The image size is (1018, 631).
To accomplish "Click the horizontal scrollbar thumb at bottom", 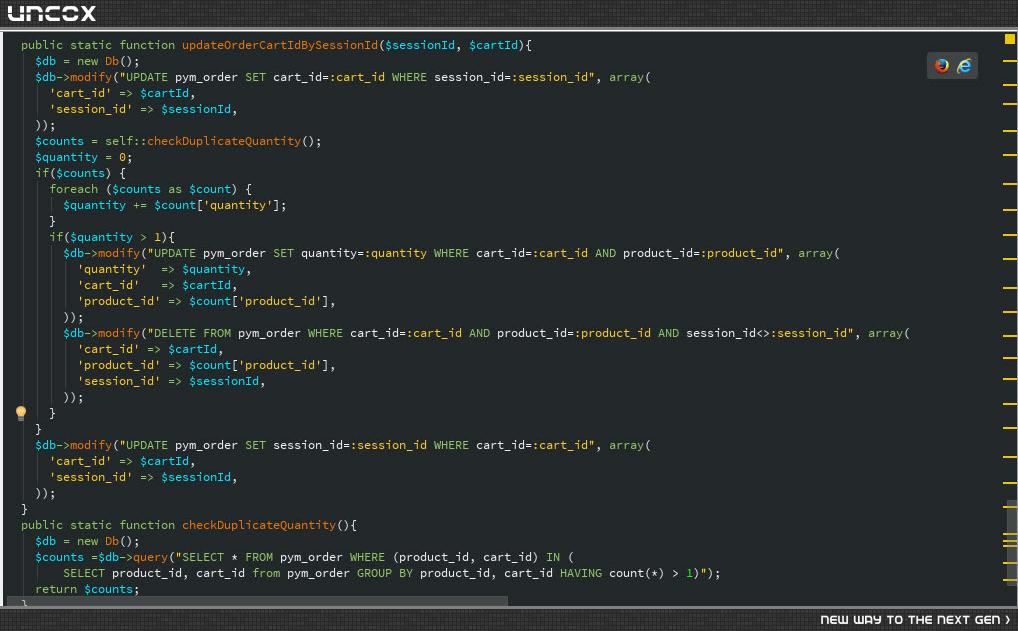I will (x=257, y=601).
